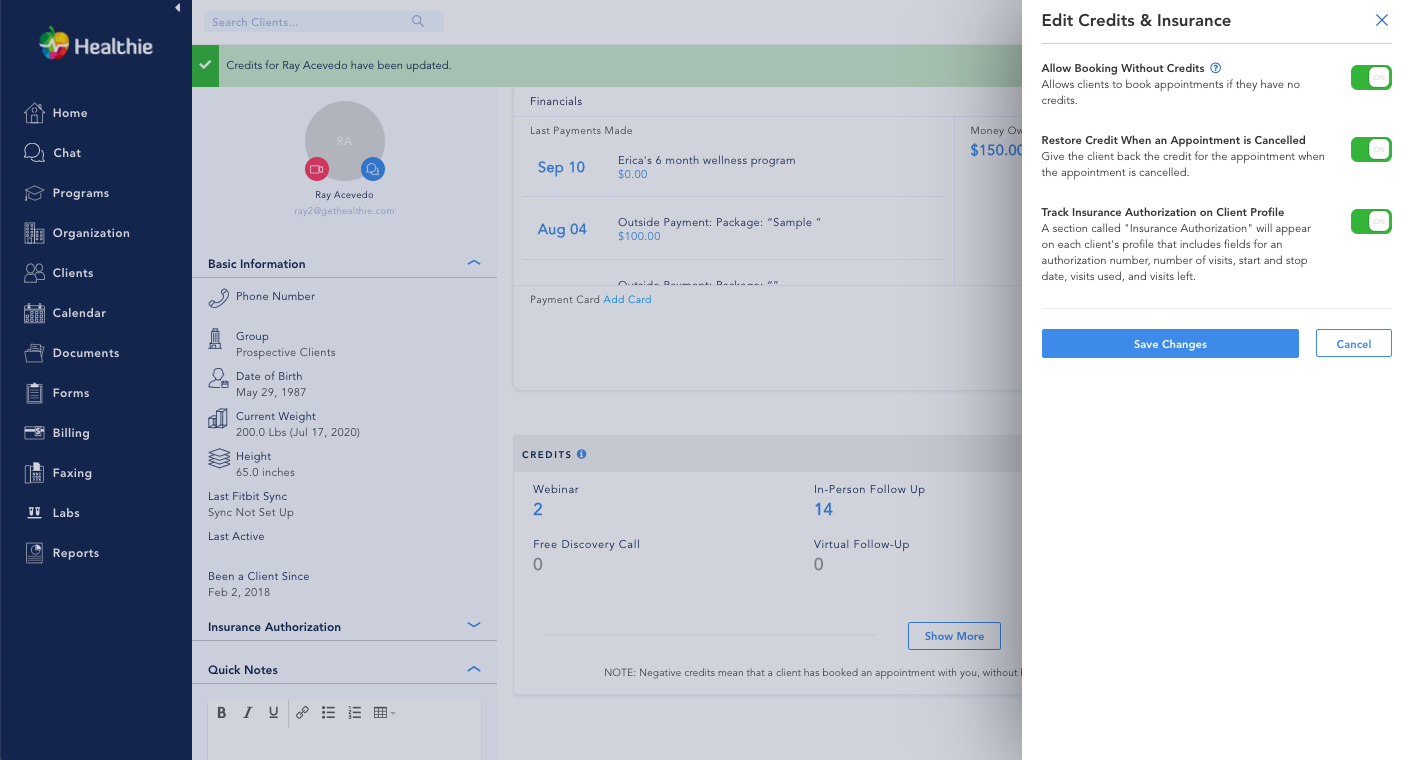The height and width of the screenshot is (760, 1409).
Task: Toggle Track Insurance Authorization switch
Action: [1371, 221]
